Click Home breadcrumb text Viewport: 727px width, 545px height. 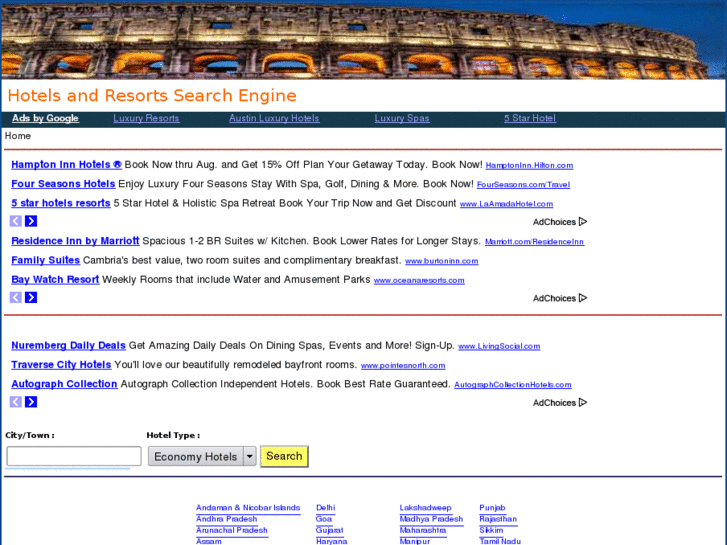point(18,136)
